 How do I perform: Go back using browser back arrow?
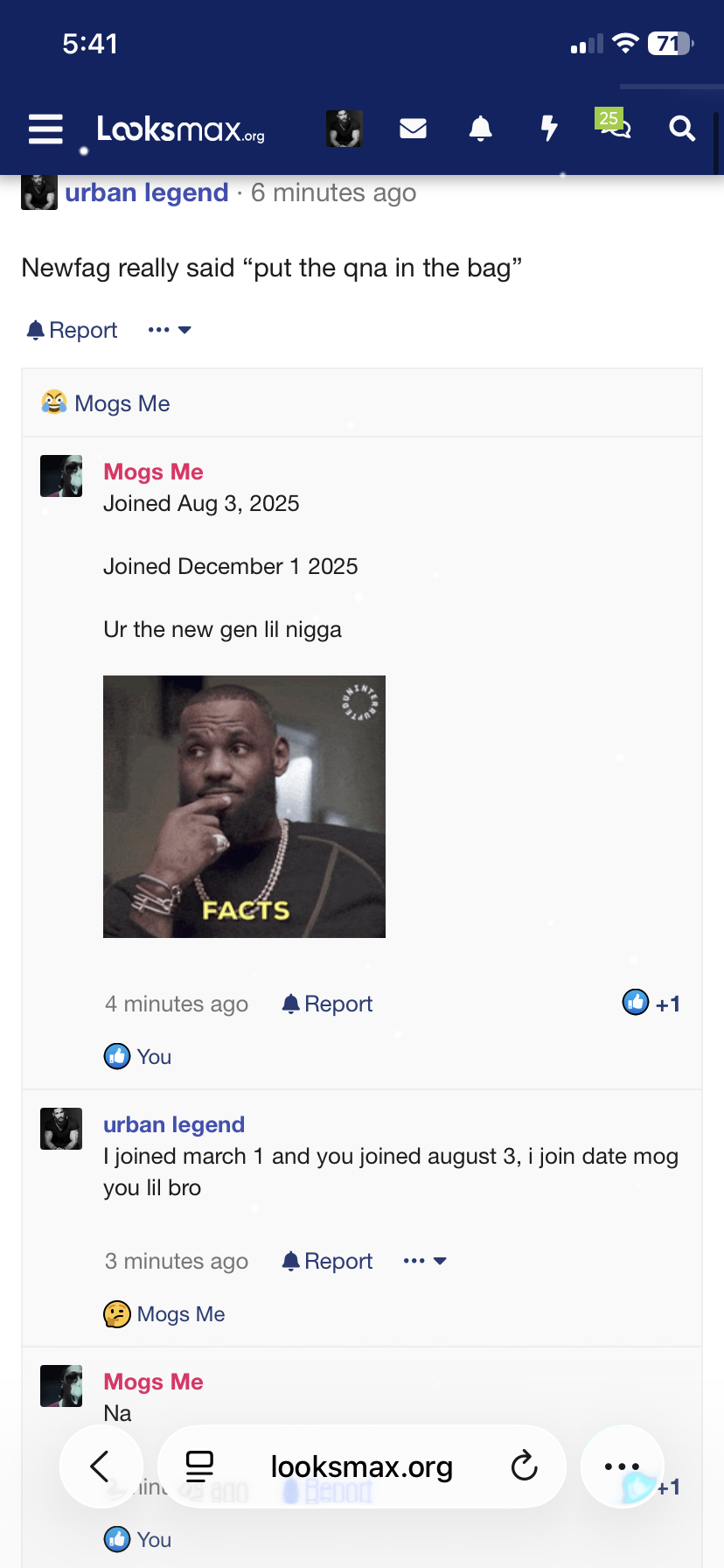point(101,1466)
